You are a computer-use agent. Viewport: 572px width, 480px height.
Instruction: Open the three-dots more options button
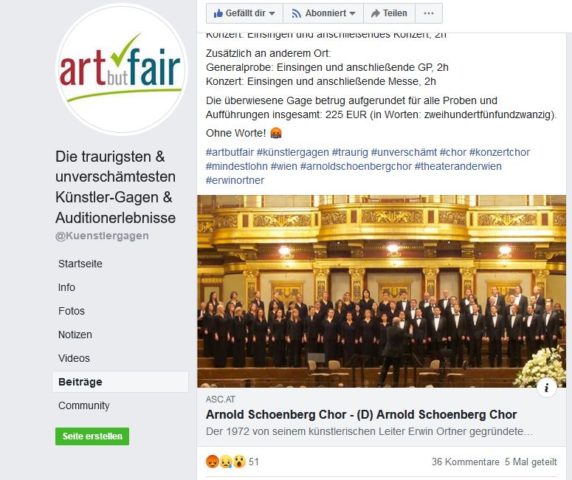click(x=429, y=13)
